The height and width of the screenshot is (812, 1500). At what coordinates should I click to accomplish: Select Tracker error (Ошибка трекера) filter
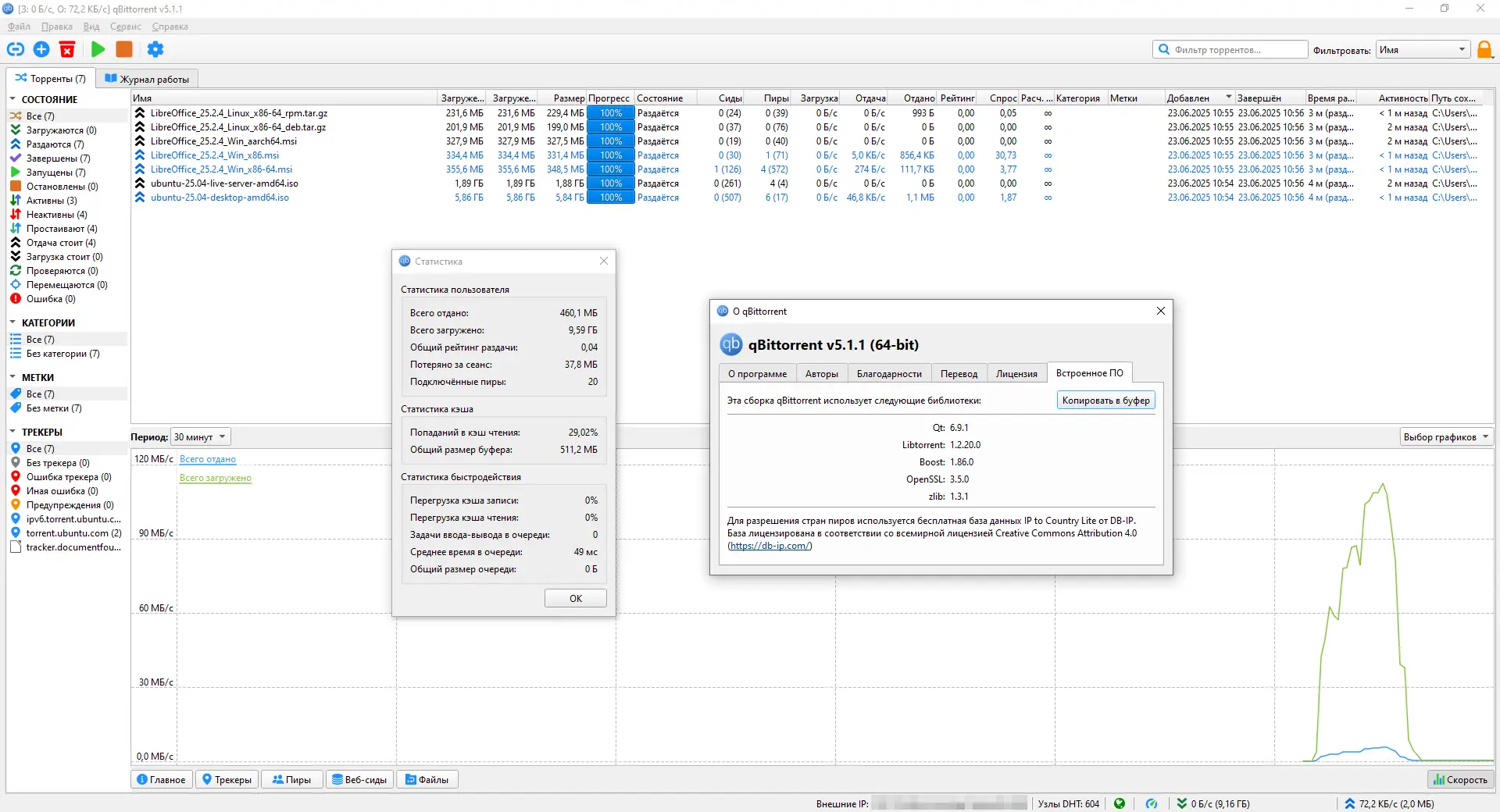69,477
